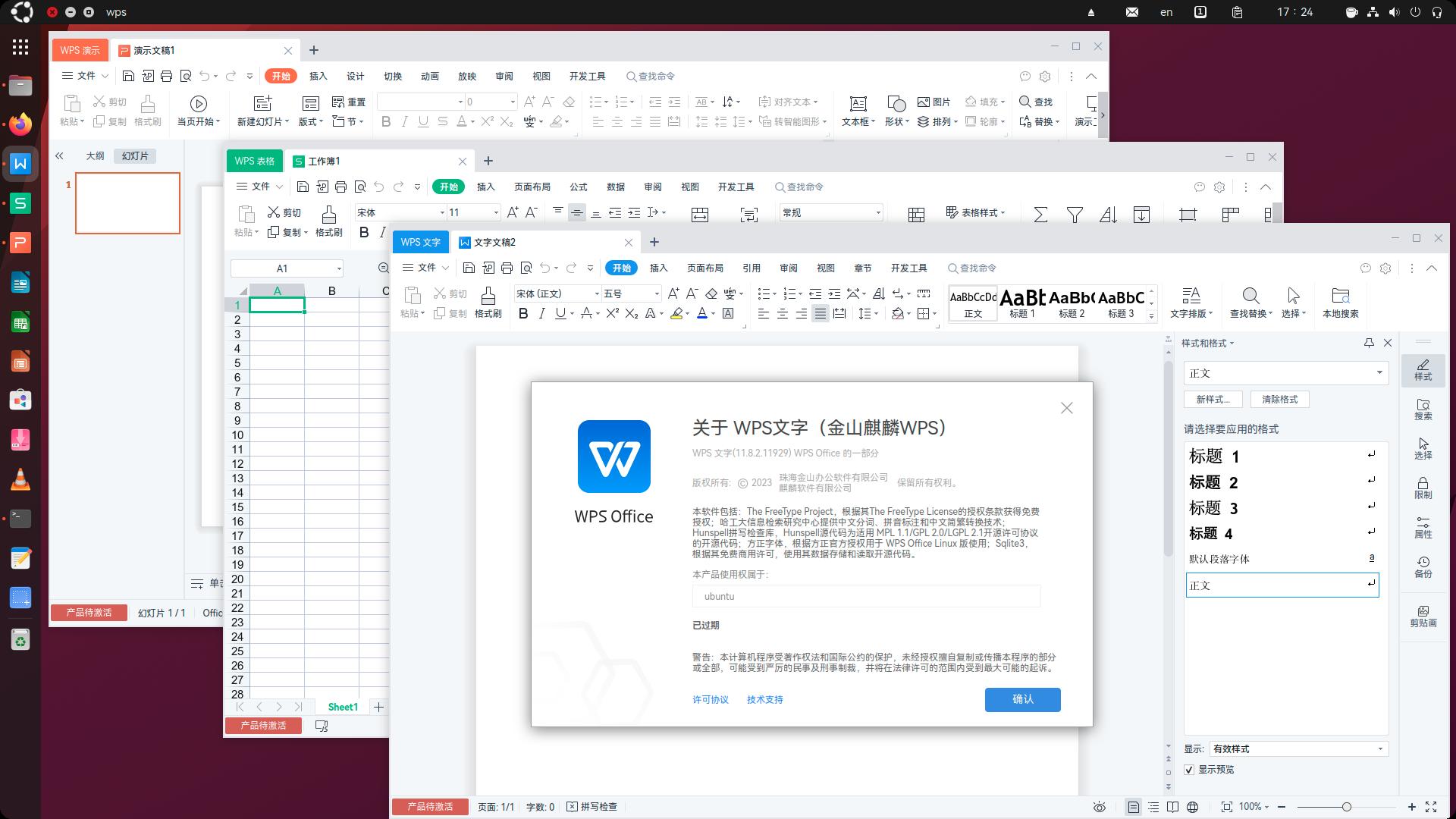Screen dimensions: 1456x819
Task: Pin the Styles and Formatting panel
Action: tap(1369, 343)
